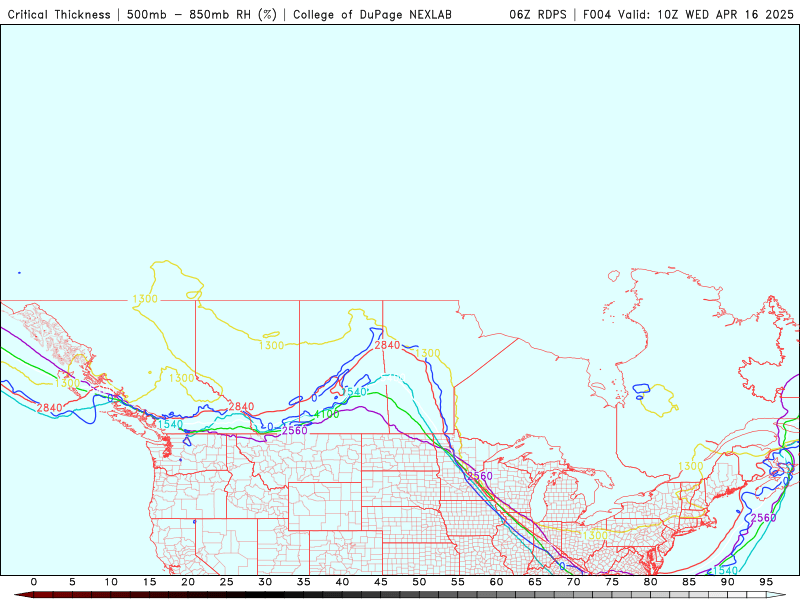Image resolution: width=800 pixels, height=600 pixels.
Task: Click the color bar tick label '65'
Action: pos(535,582)
